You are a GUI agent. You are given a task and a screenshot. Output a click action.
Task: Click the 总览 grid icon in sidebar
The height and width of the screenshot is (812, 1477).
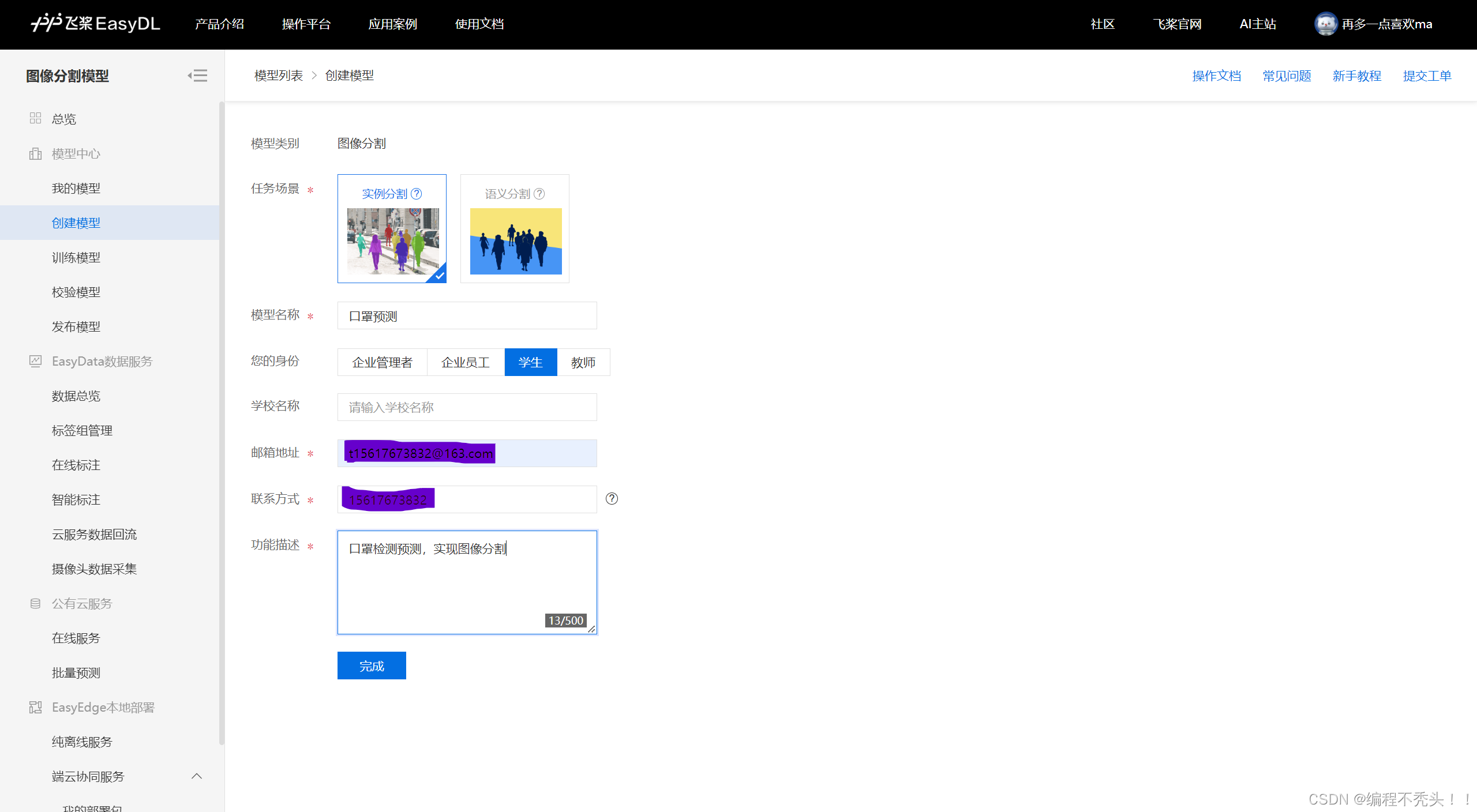click(35, 118)
